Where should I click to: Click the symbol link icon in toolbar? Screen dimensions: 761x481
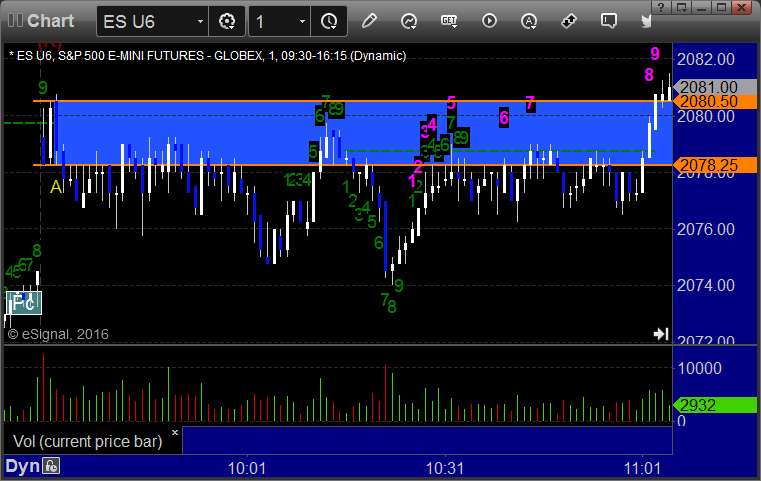point(568,21)
